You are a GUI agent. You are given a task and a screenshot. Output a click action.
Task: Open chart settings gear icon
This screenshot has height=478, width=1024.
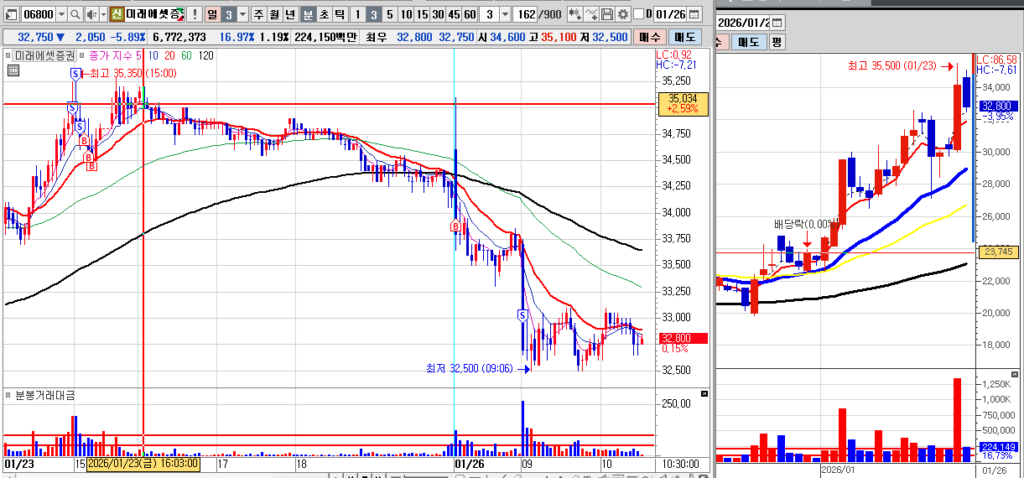[623, 15]
